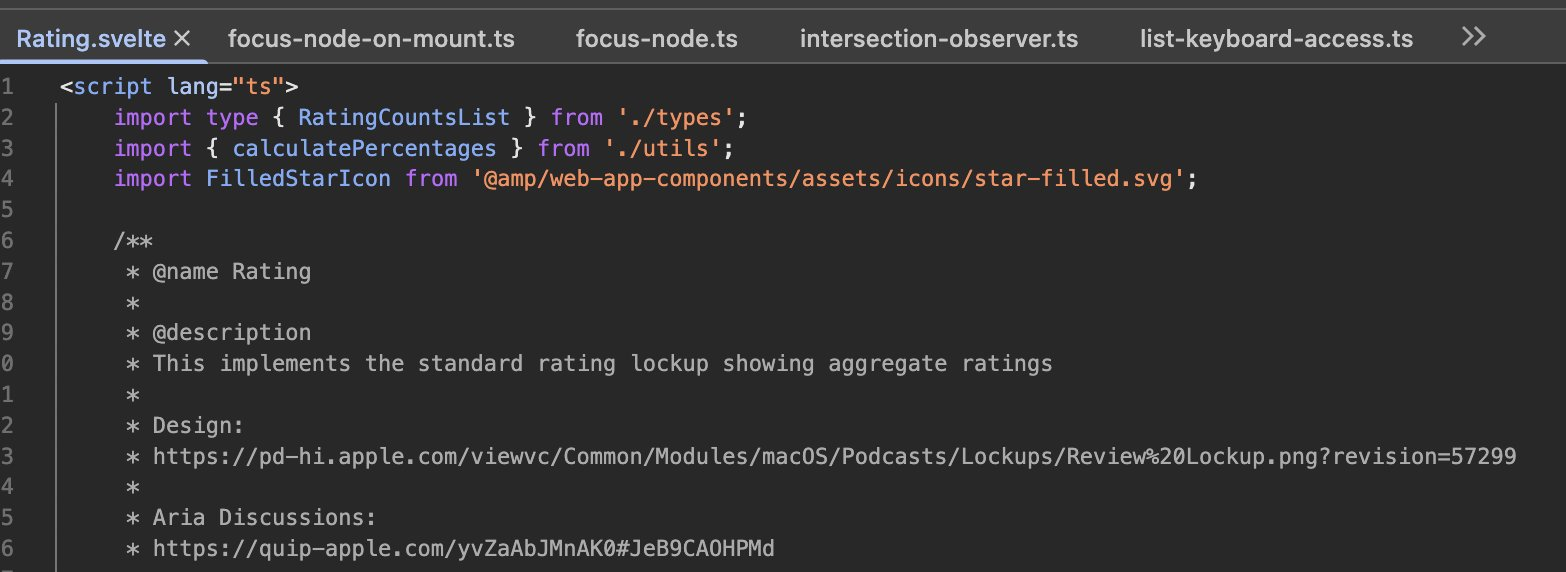1566x572 pixels.
Task: Select the intersection-observer.ts tab
Action: (x=939, y=39)
